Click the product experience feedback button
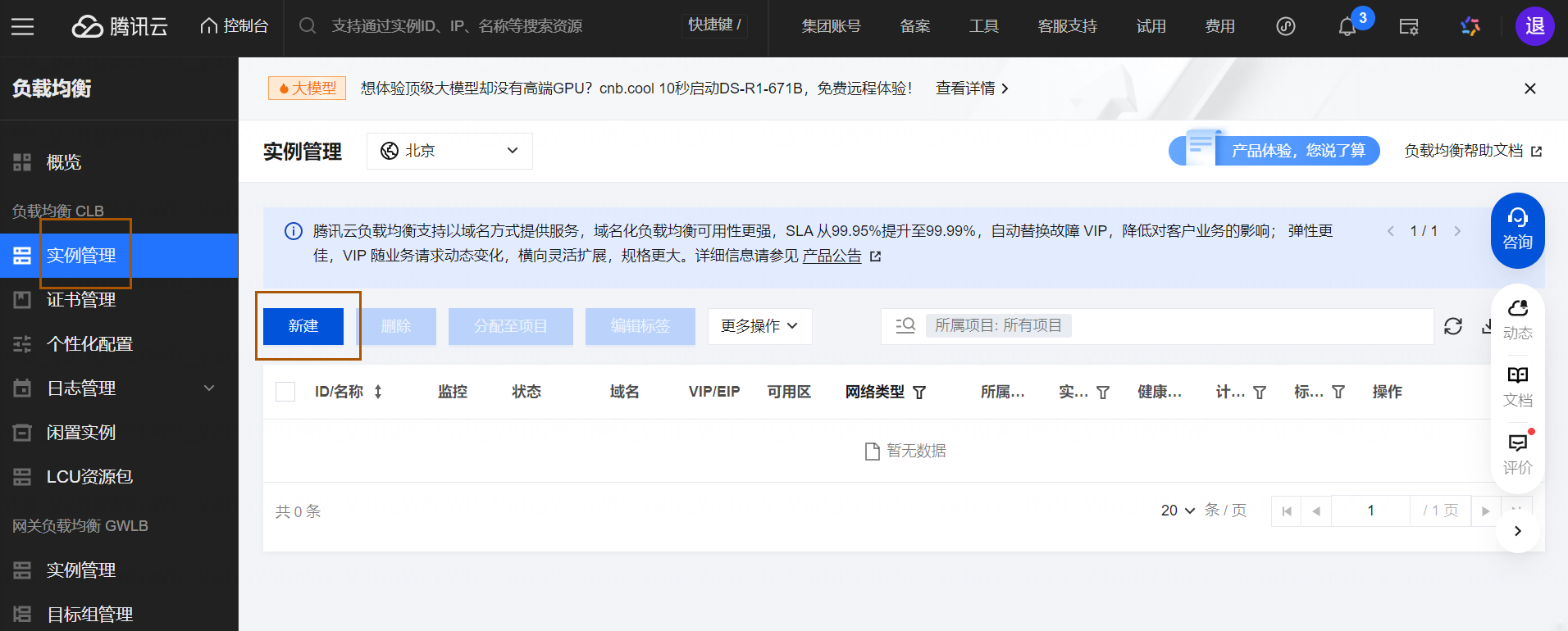This screenshot has height=631, width=1568. [x=1274, y=151]
